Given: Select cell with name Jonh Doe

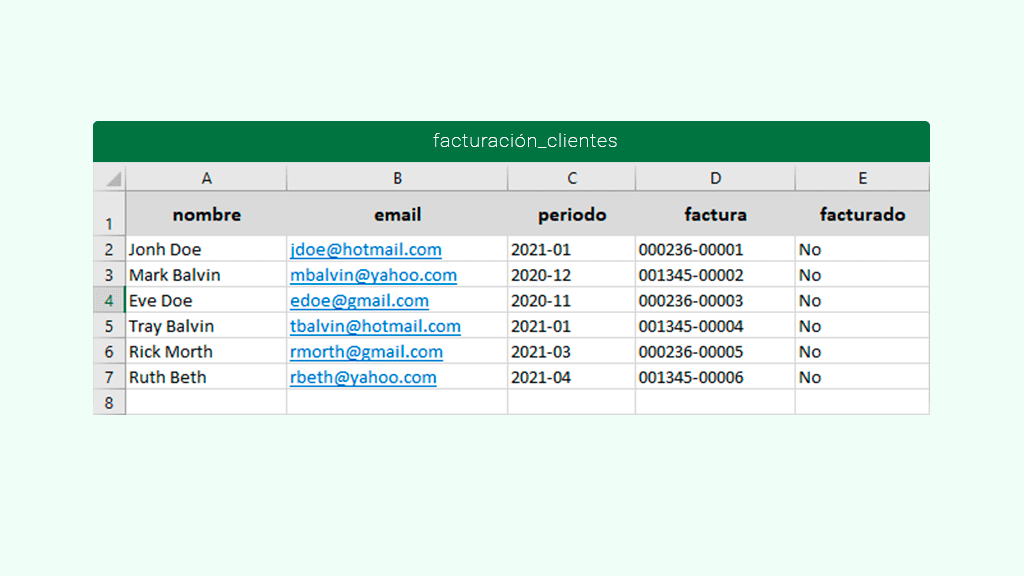Looking at the screenshot, I should (x=206, y=249).
